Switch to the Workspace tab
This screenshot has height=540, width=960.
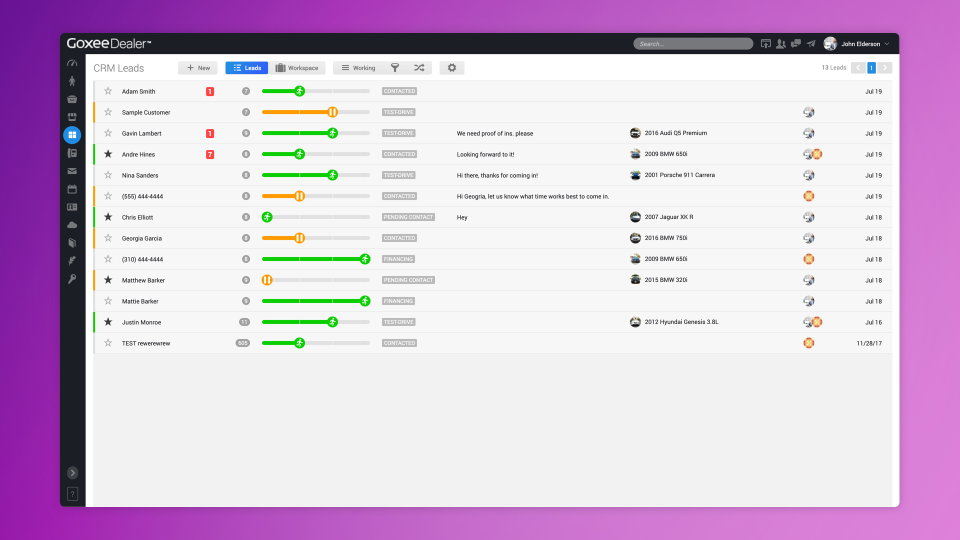297,68
